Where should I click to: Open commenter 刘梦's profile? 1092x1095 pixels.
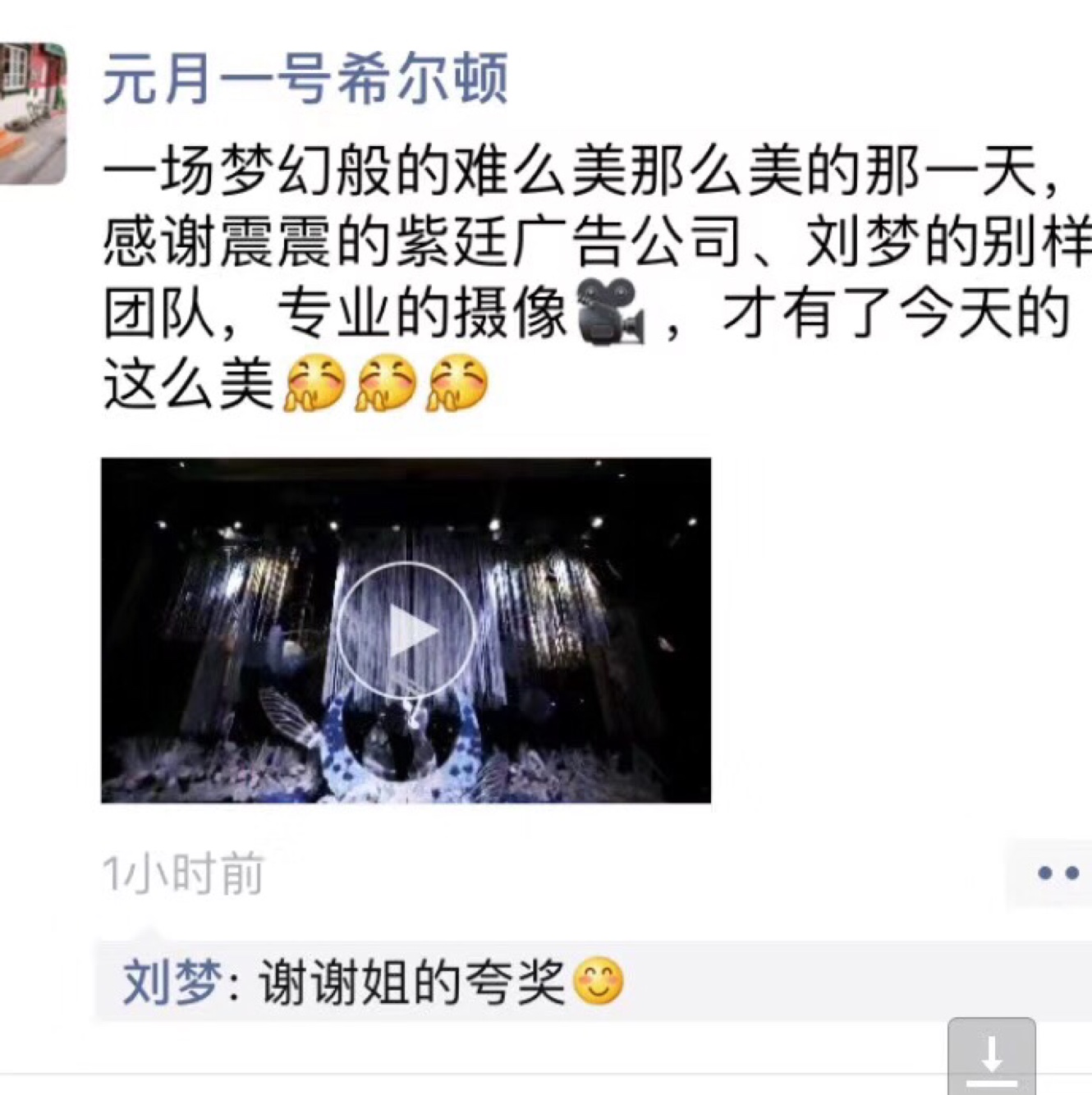coord(172,982)
